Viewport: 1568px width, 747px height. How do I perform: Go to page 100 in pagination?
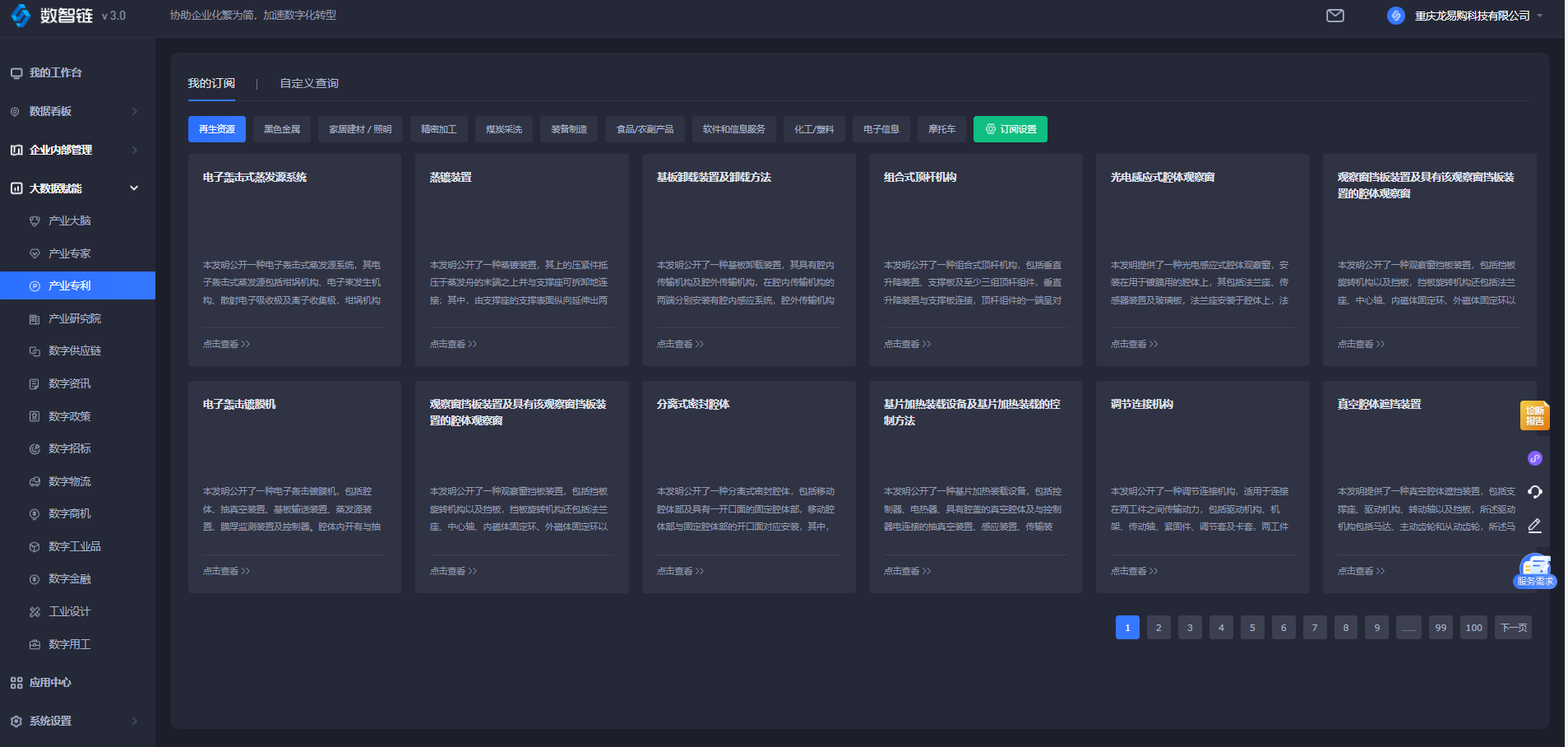click(1474, 628)
